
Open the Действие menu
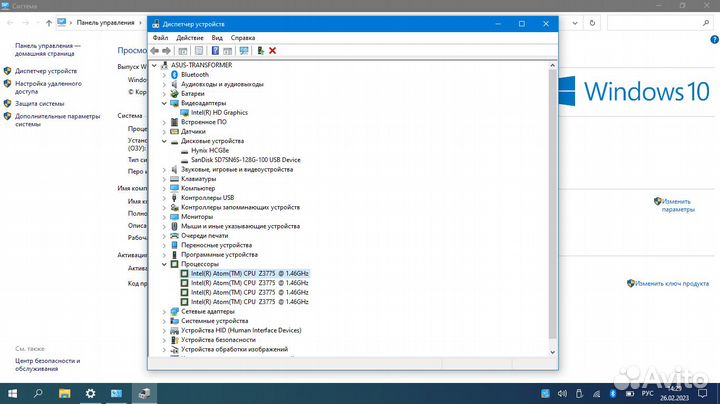point(190,37)
